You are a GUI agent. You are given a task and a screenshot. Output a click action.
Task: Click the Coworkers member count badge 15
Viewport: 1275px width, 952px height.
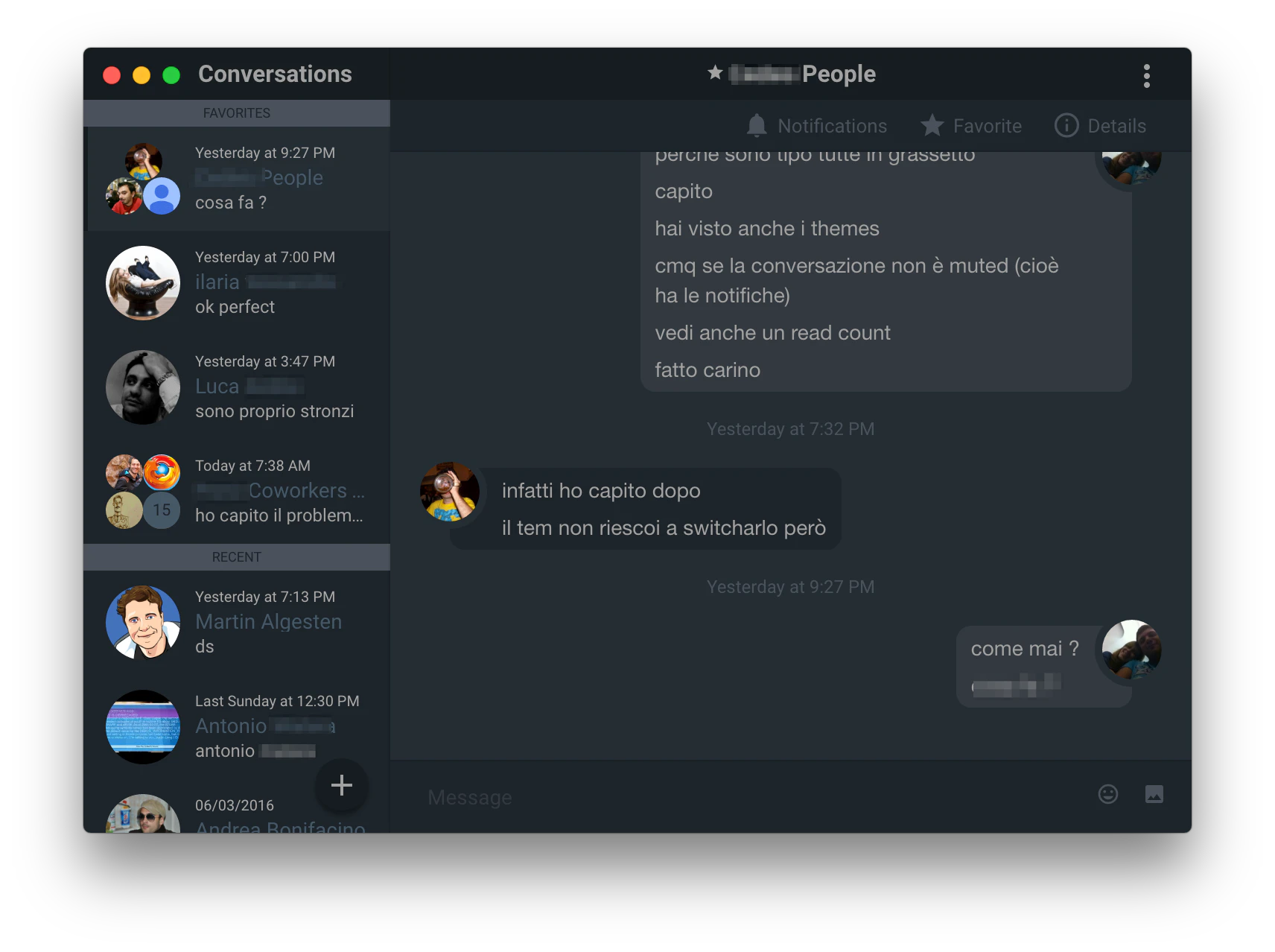162,510
